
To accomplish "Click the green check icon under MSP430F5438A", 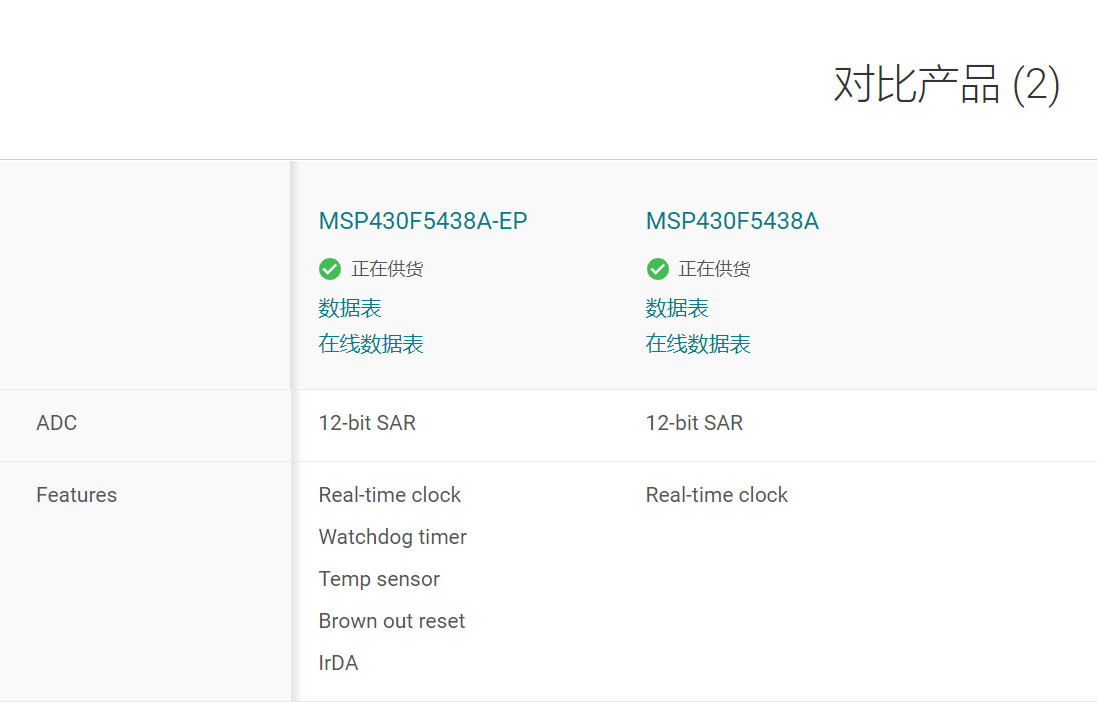I will point(657,269).
